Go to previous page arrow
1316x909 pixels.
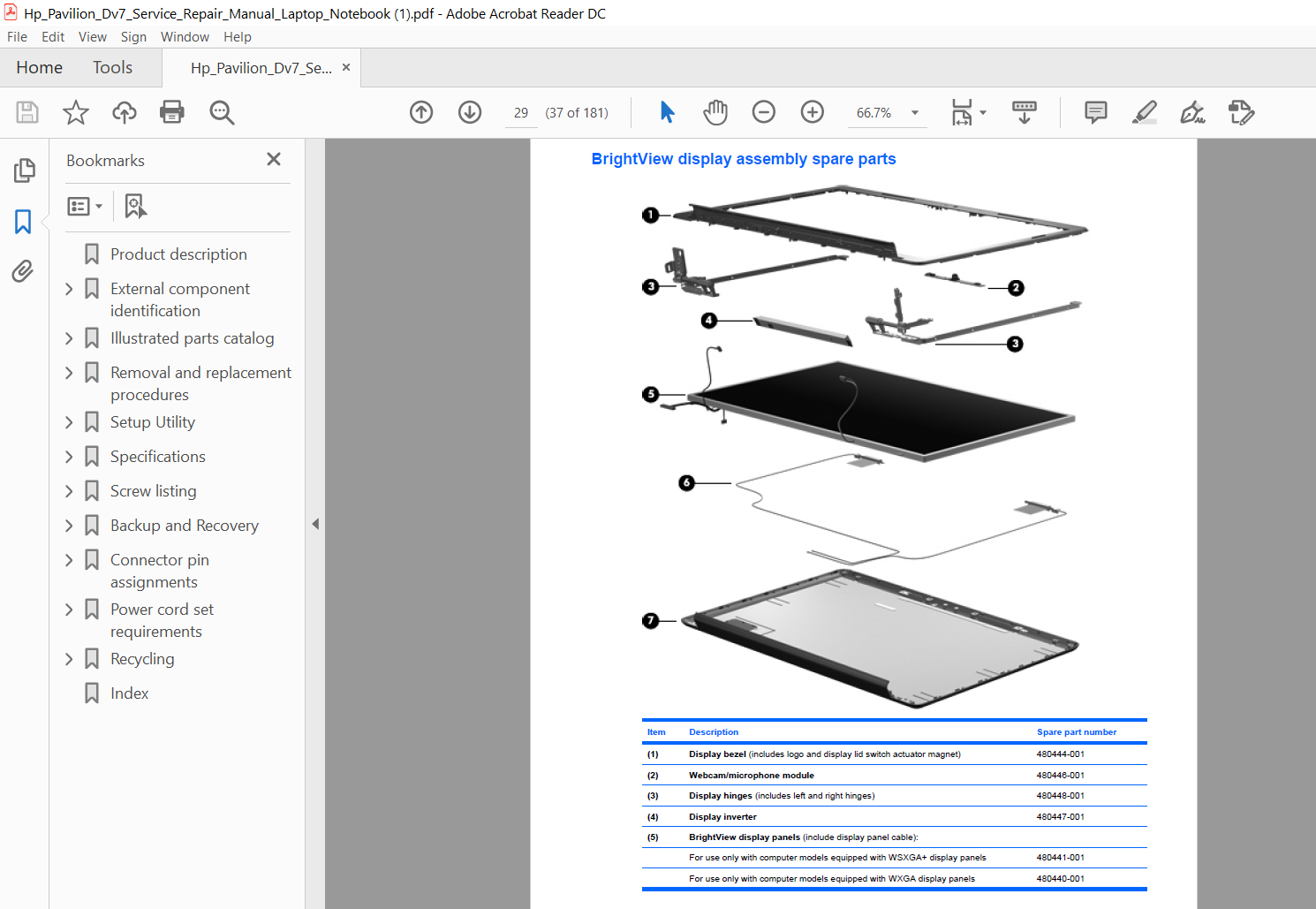click(x=421, y=112)
